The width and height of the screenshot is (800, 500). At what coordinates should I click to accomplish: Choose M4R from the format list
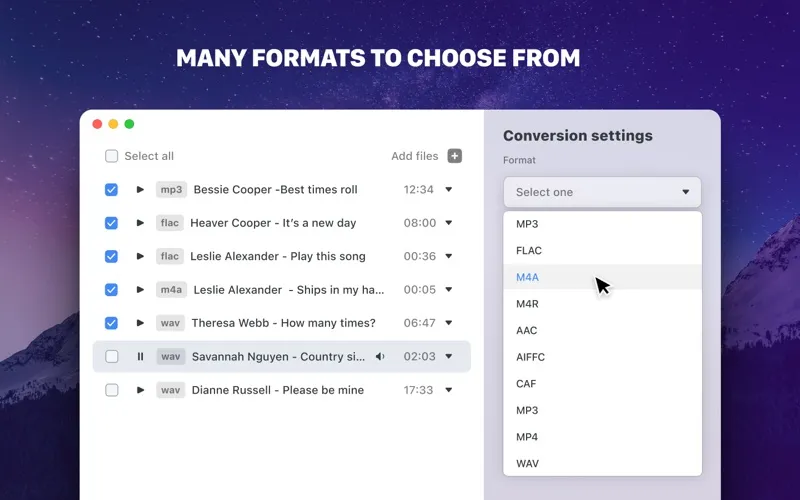(603, 304)
